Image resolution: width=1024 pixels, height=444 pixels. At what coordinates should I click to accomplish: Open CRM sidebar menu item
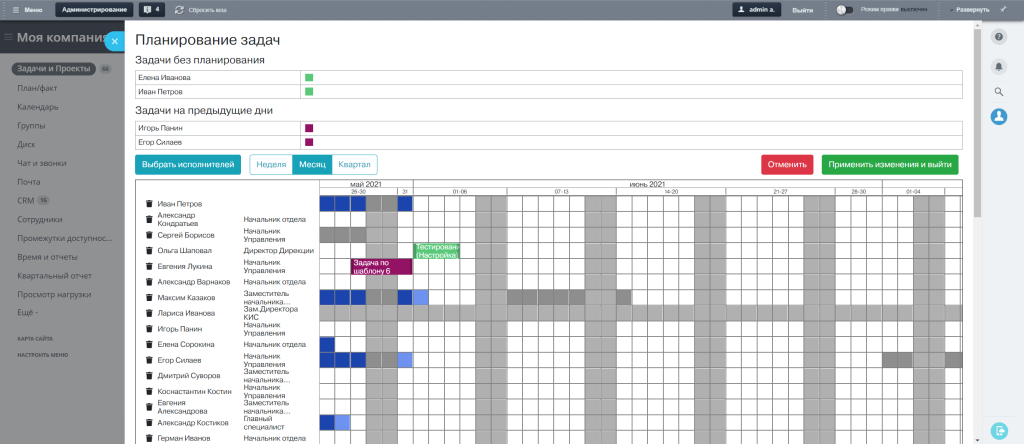coord(25,200)
